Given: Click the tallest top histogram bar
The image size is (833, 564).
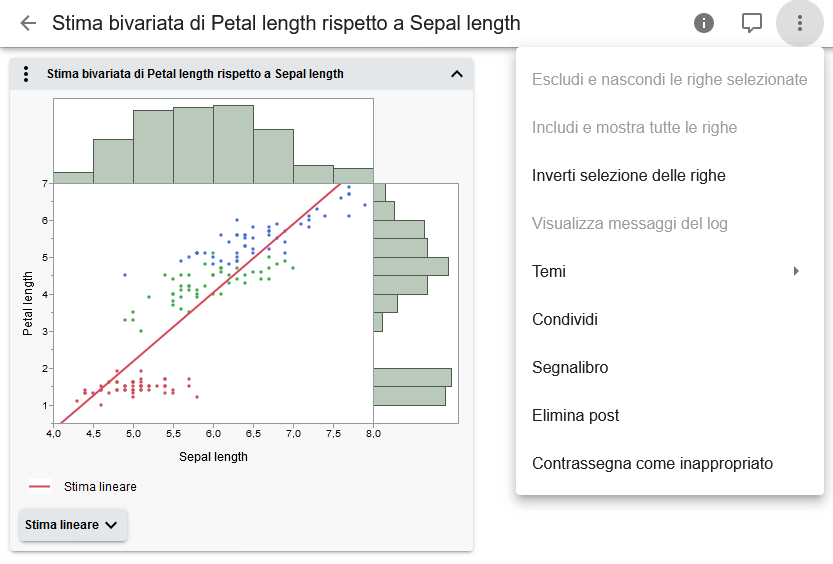Looking at the screenshot, I should pyautogui.click(x=233, y=144).
